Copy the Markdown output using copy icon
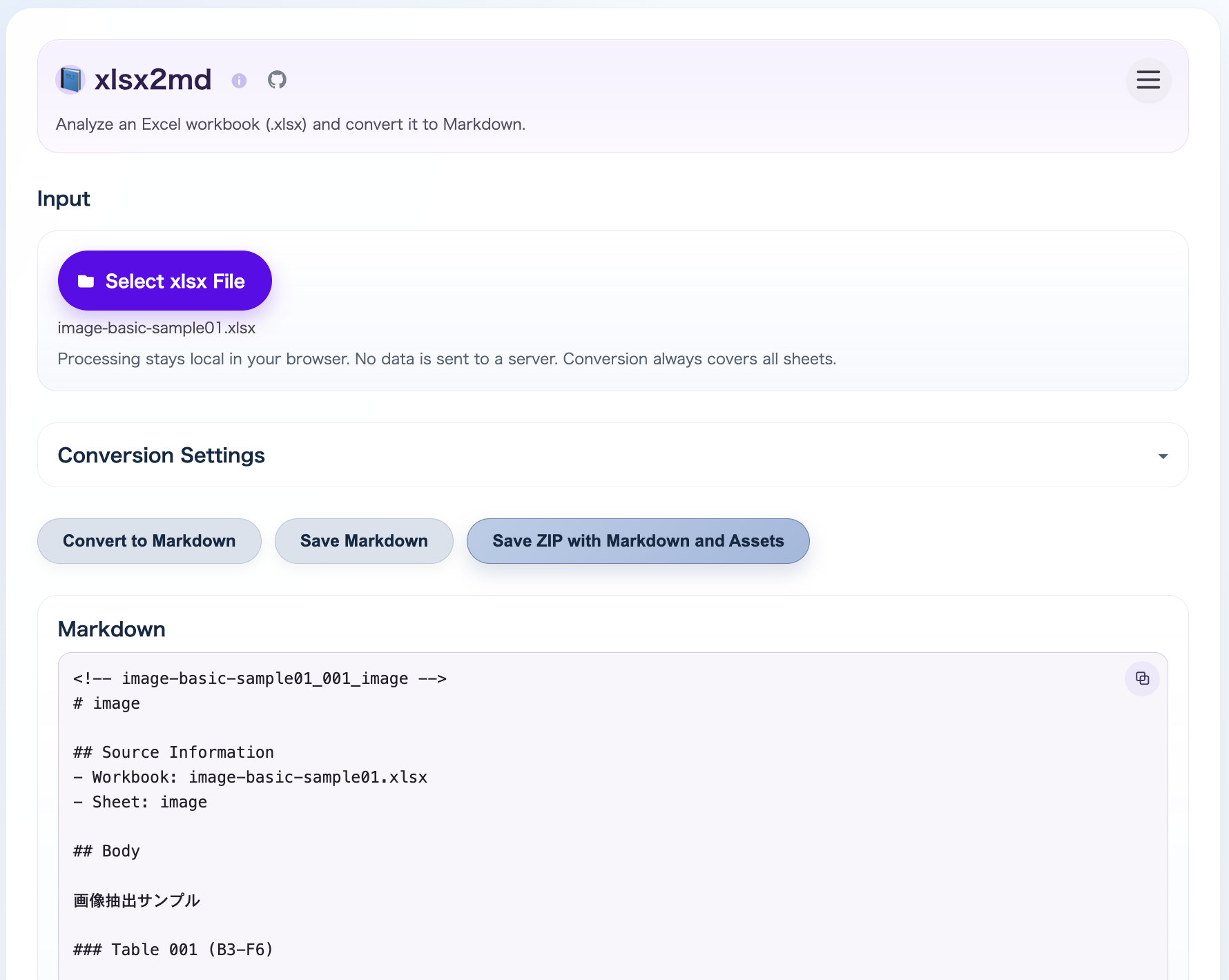 pyautogui.click(x=1141, y=678)
